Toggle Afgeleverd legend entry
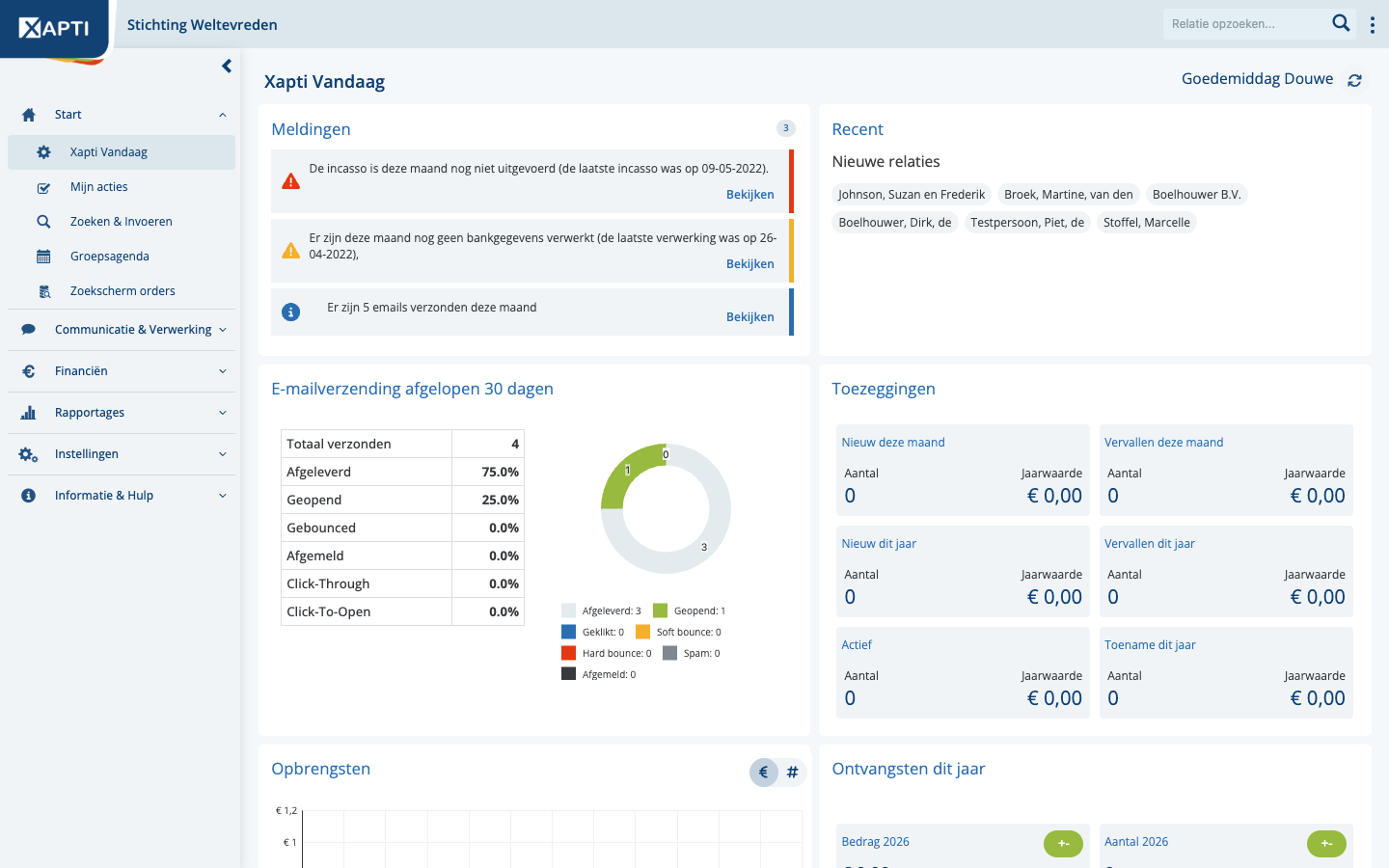 [601, 610]
